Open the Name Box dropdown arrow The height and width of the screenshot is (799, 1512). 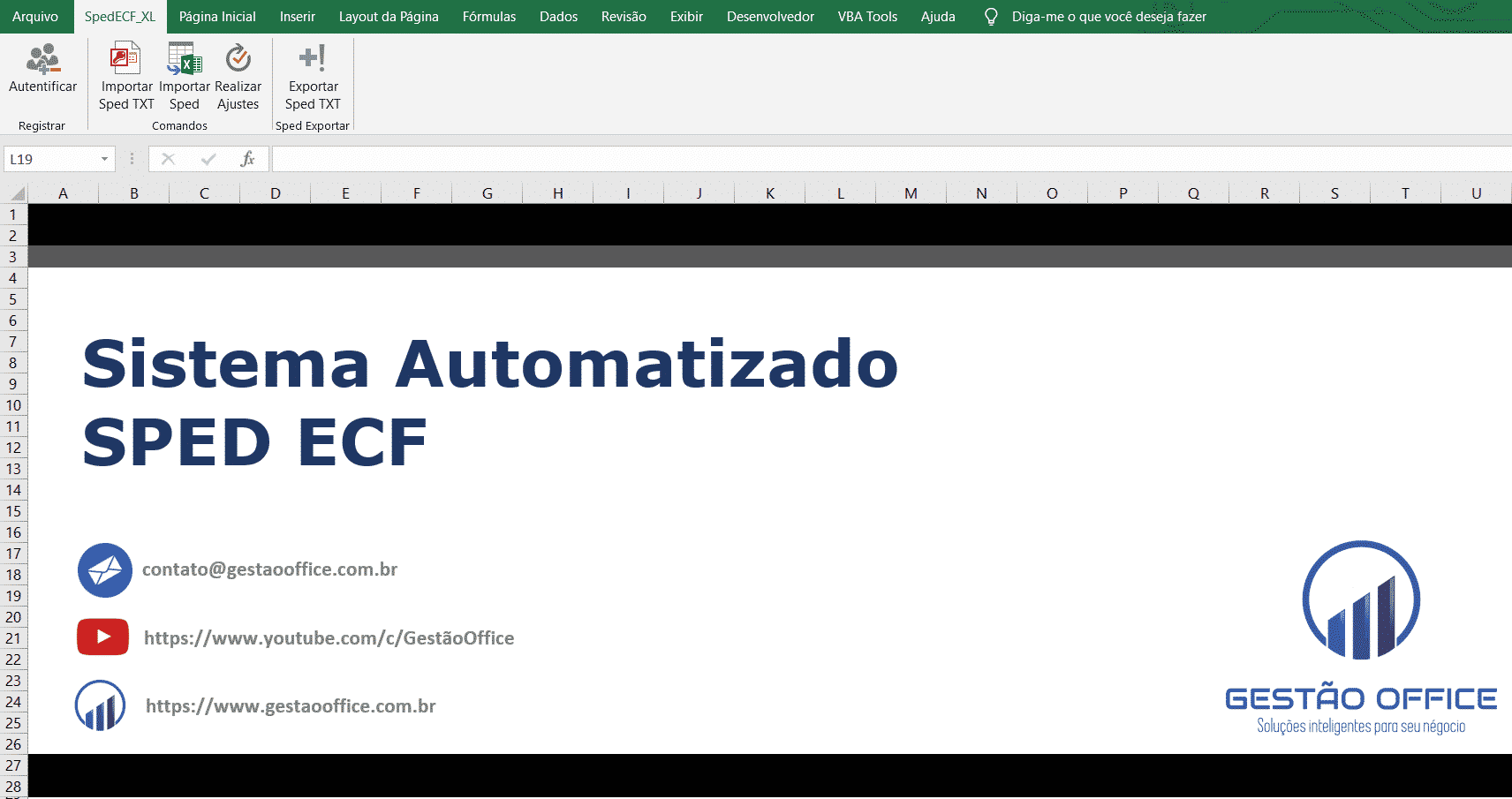point(102,159)
